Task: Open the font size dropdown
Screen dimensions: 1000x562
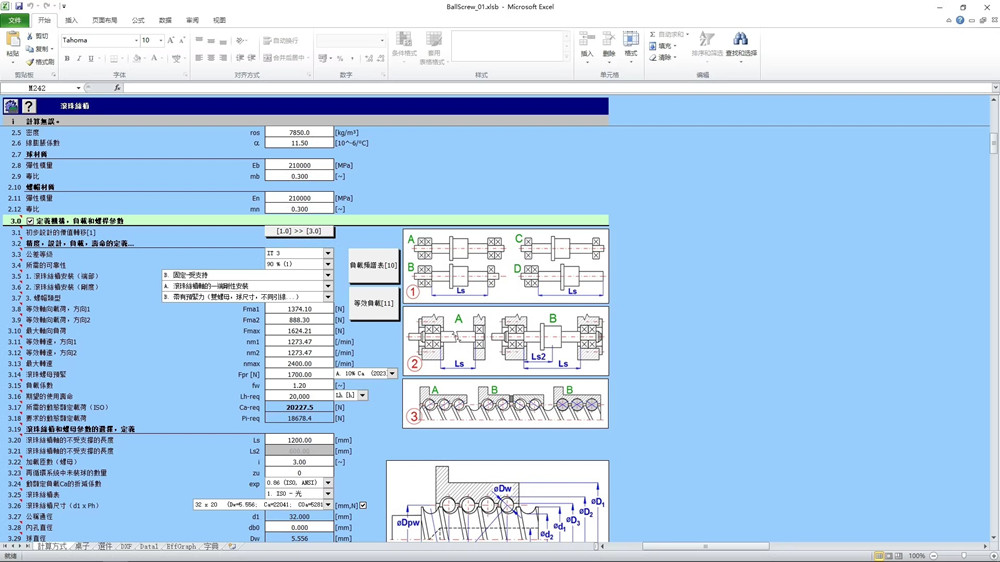Action: tap(161, 40)
